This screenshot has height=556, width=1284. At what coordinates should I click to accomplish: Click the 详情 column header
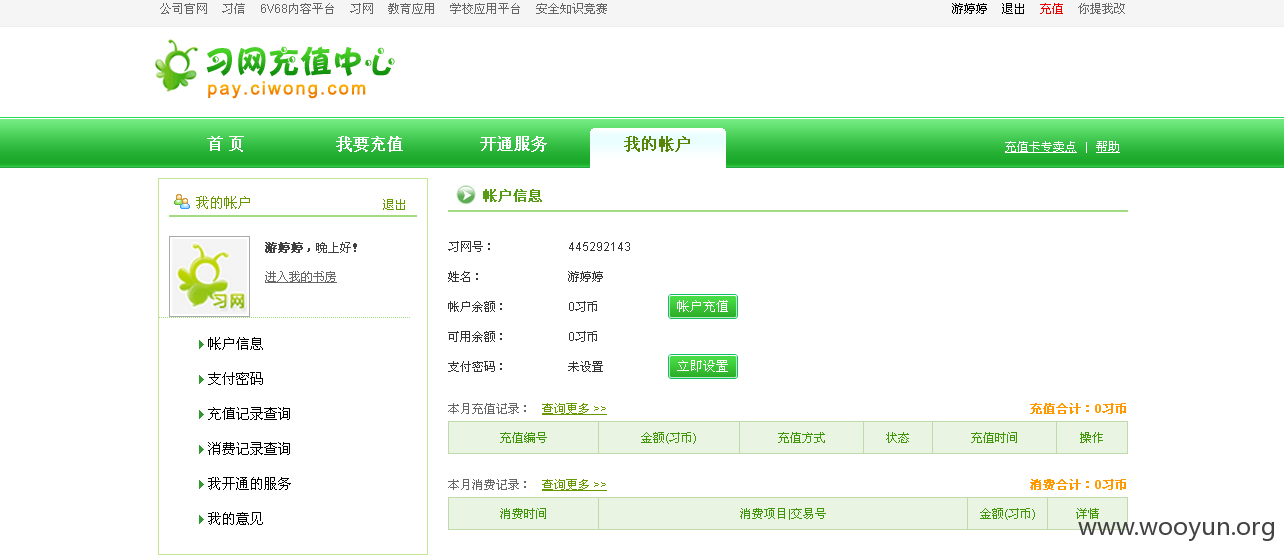[1088, 514]
